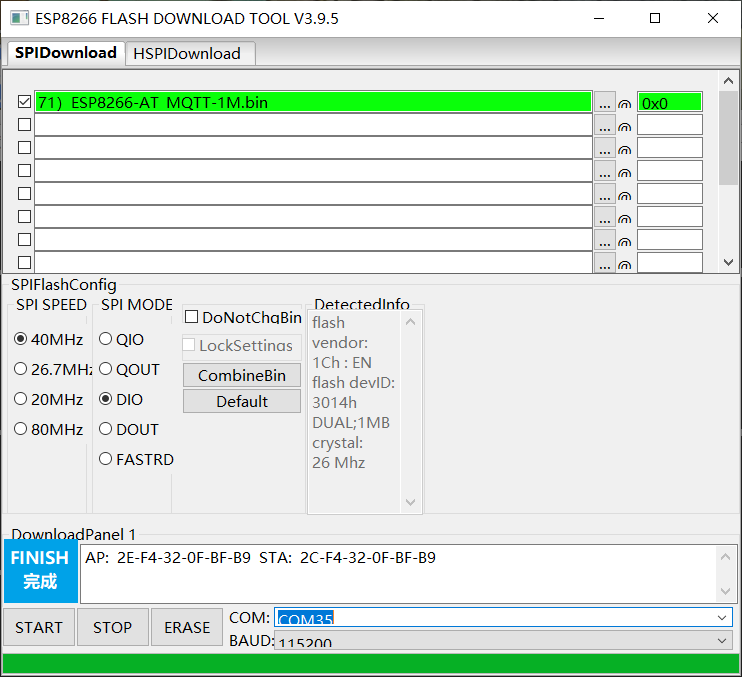Switch to the SPIDownload tab
Screen dimensions: 742x677
point(66,53)
